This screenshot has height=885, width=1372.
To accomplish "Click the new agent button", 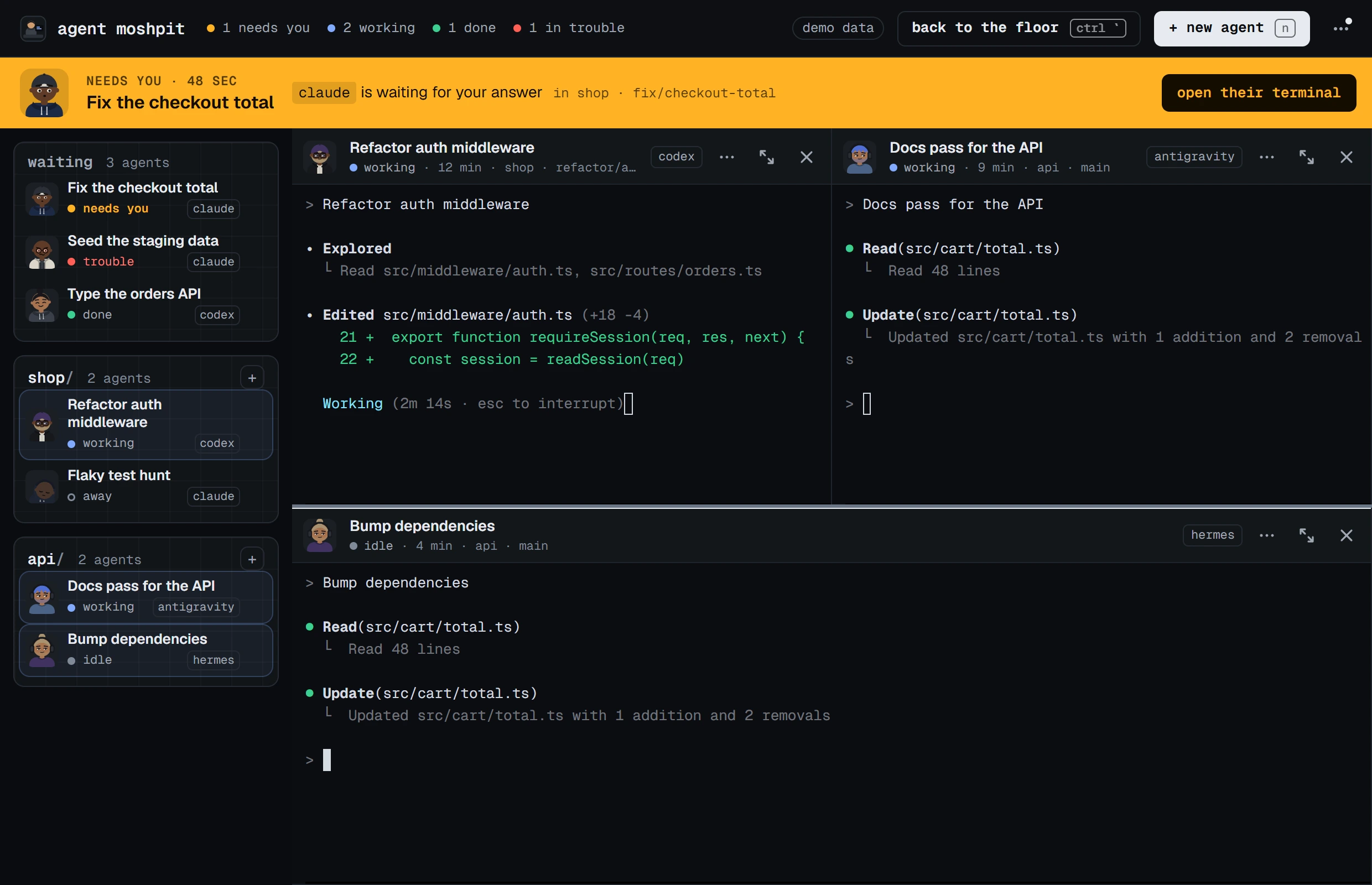I will (1231, 28).
